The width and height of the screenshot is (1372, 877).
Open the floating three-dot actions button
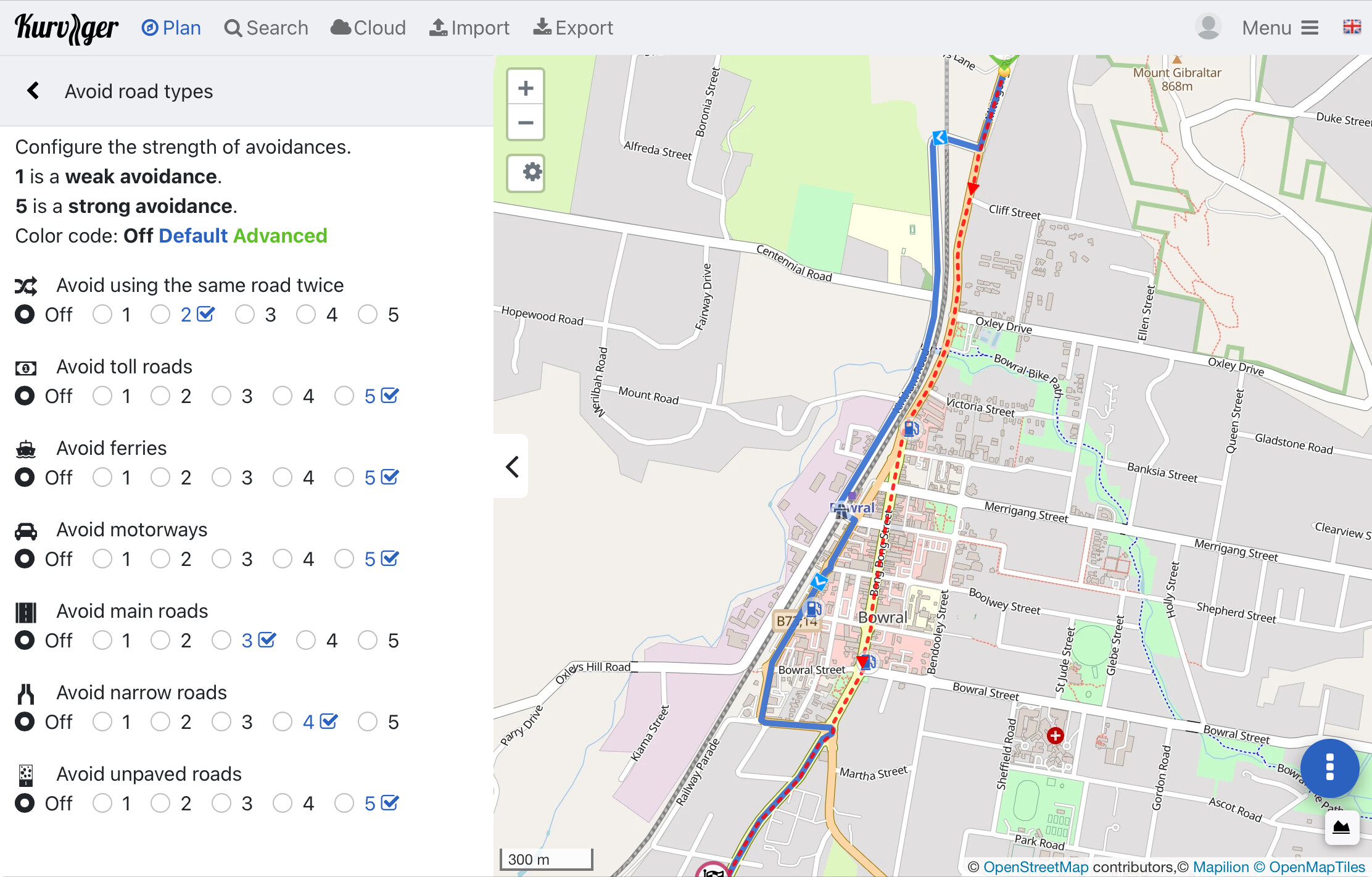pos(1329,767)
